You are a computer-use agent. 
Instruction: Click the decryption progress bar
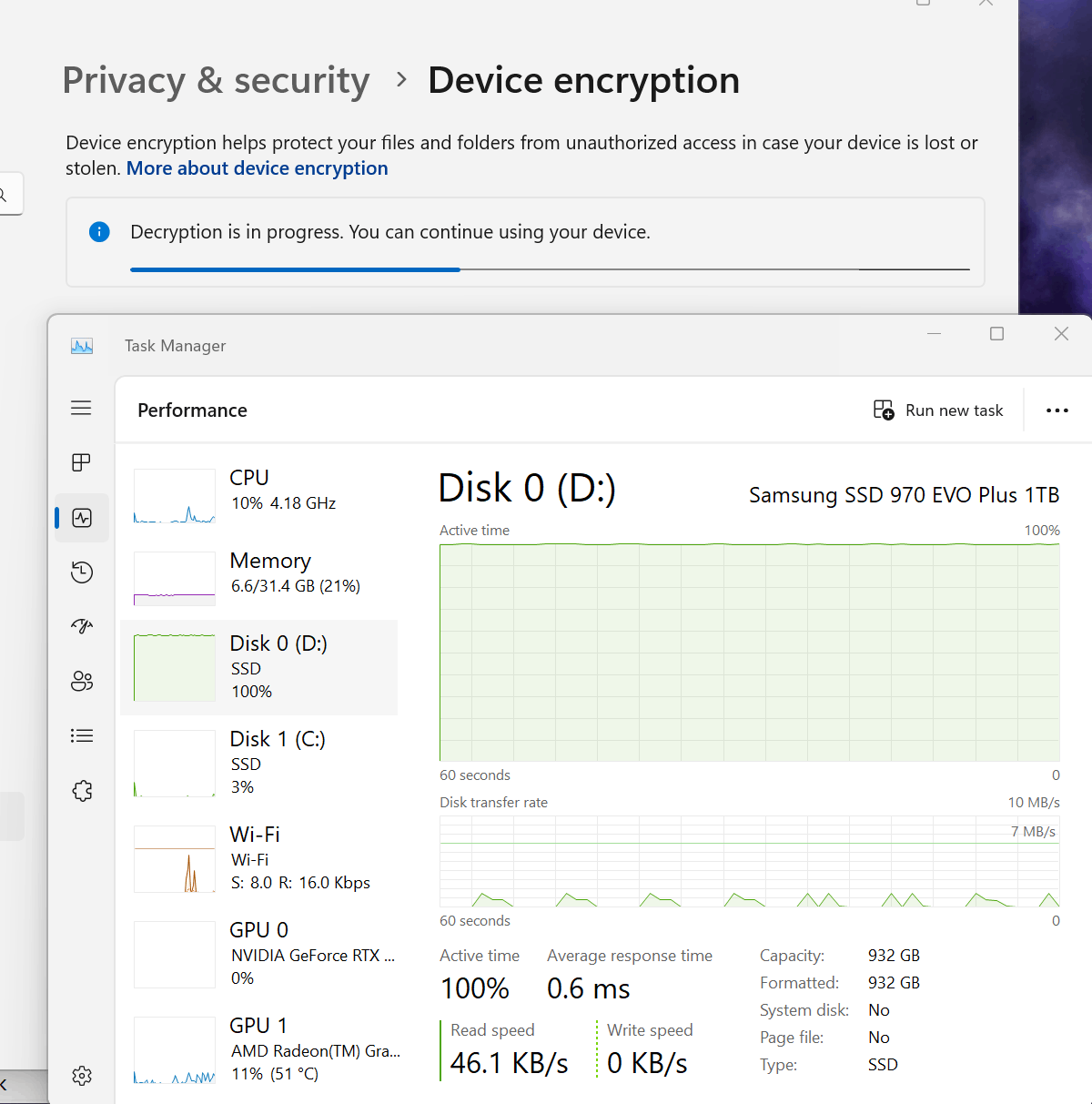[x=550, y=269]
